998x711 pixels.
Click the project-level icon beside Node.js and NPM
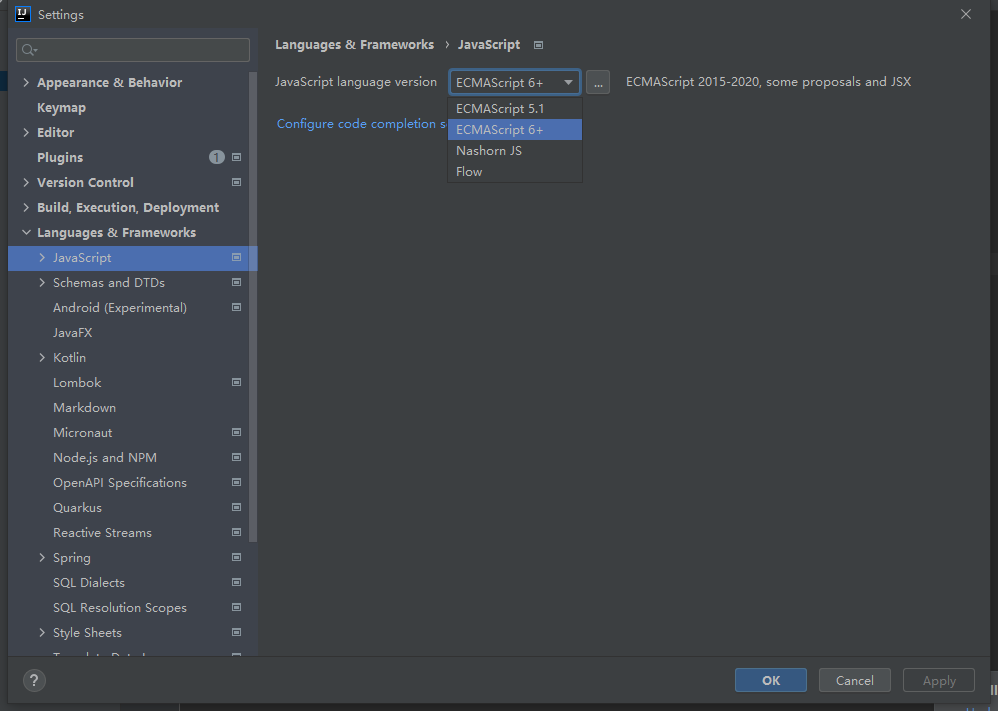coord(236,458)
